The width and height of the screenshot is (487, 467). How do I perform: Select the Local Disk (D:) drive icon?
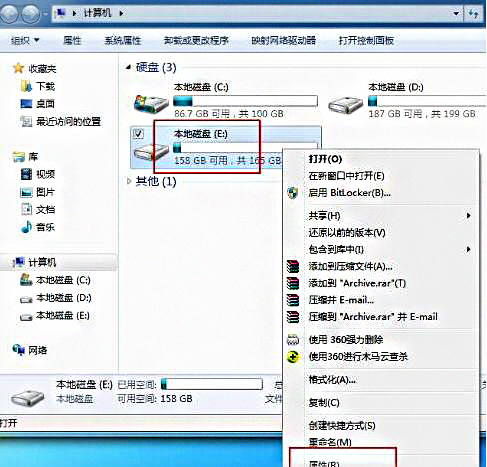click(x=345, y=104)
